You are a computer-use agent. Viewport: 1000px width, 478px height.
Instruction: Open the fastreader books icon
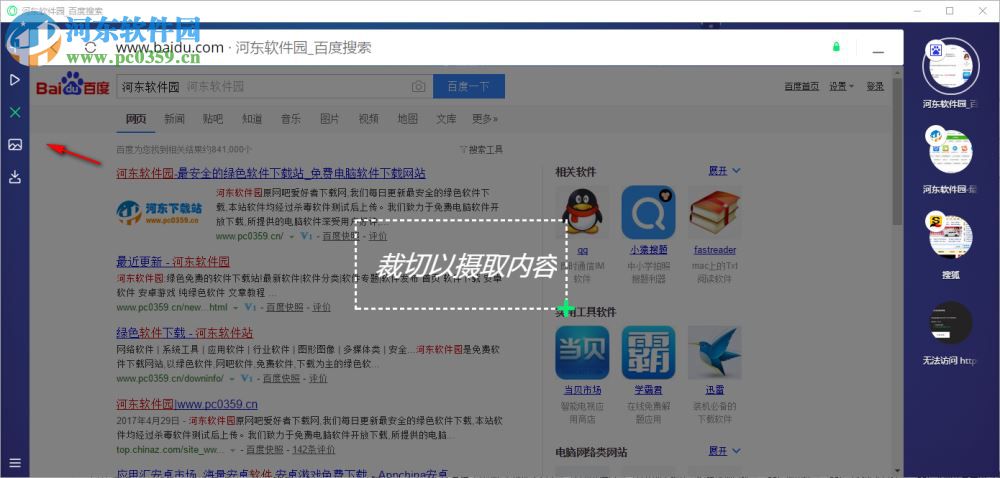(x=714, y=212)
